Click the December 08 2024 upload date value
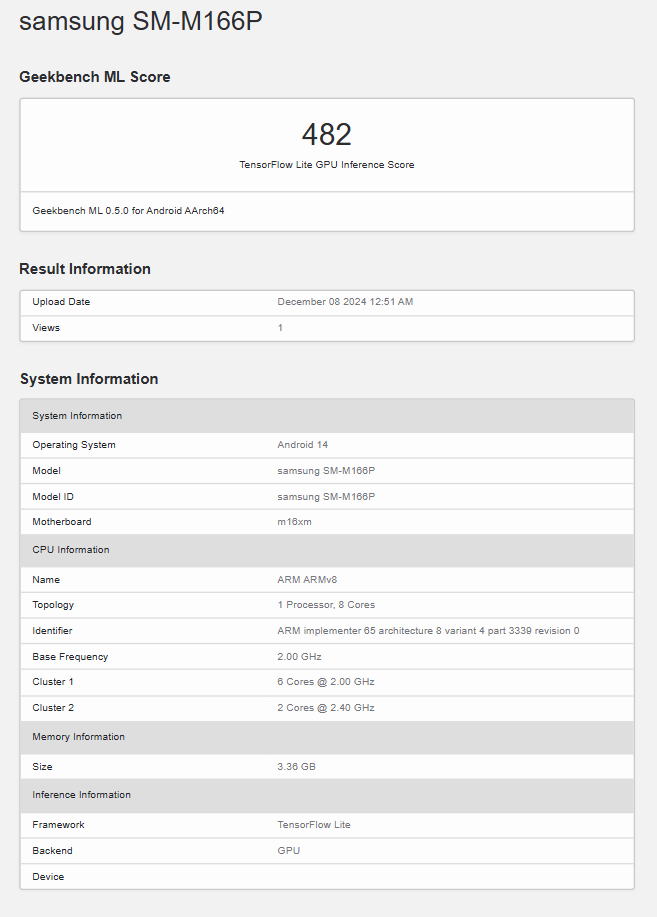This screenshot has height=917, width=657. pos(345,302)
